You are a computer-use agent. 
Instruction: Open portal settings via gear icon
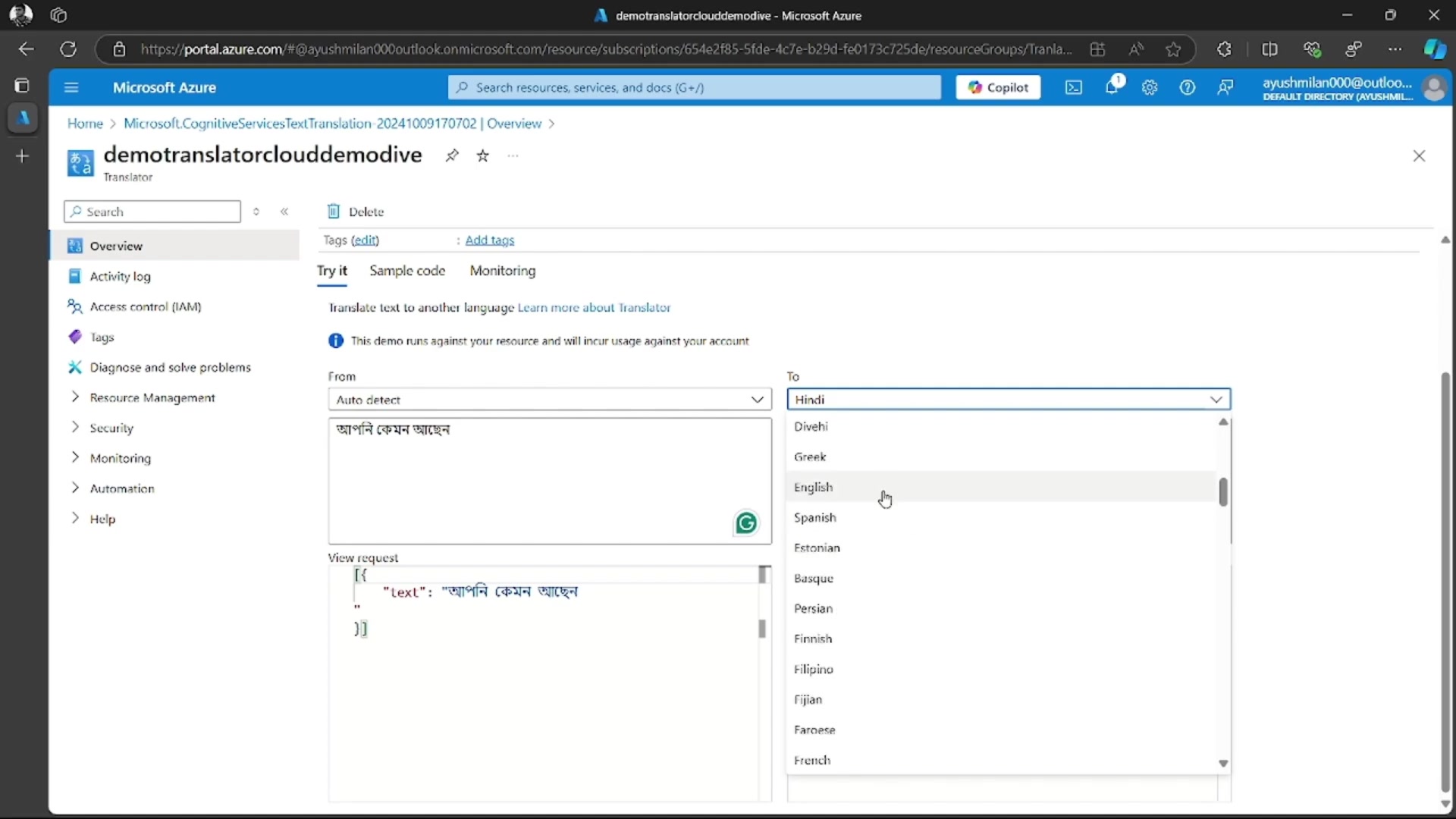tap(1150, 87)
